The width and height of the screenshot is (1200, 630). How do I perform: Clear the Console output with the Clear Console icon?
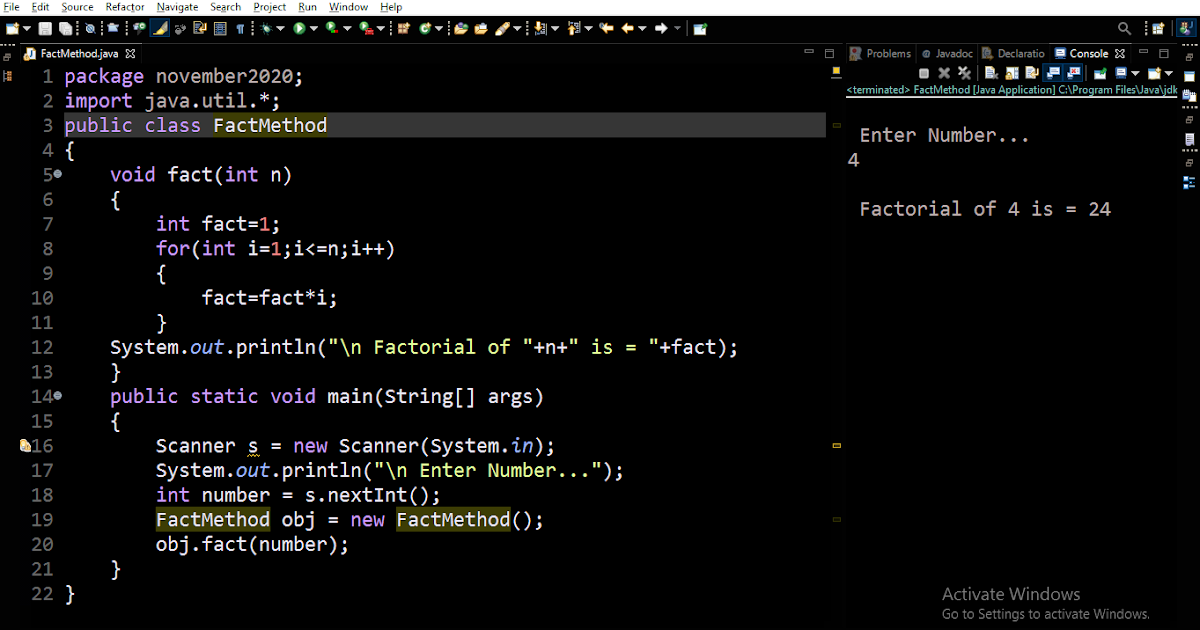click(991, 72)
